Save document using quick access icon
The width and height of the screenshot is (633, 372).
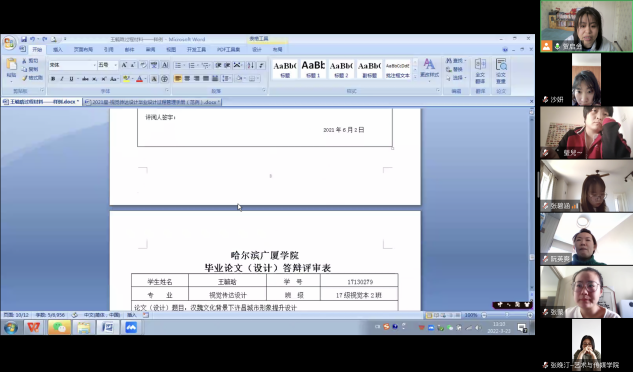(x=24, y=39)
